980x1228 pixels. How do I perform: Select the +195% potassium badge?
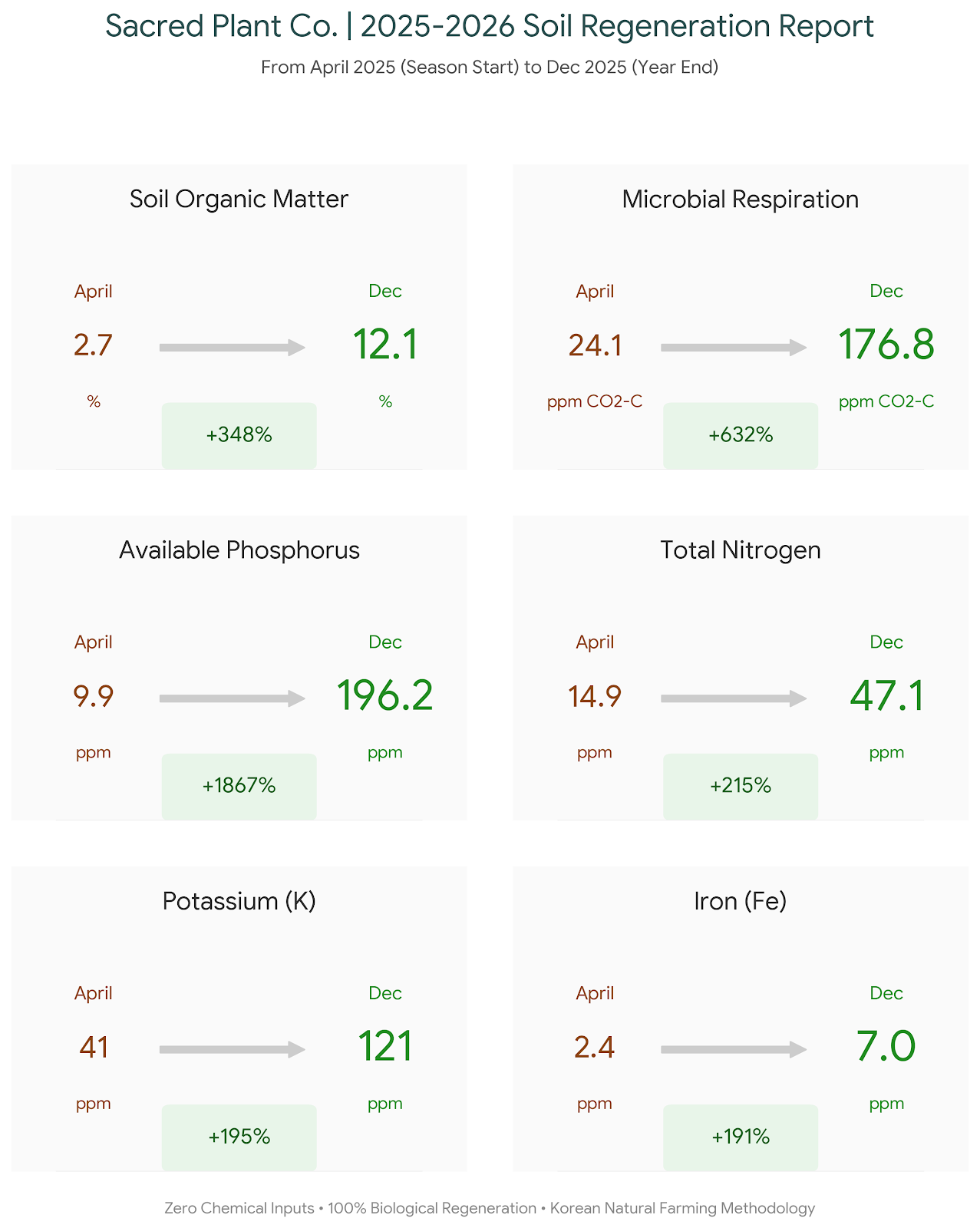[x=239, y=1137]
